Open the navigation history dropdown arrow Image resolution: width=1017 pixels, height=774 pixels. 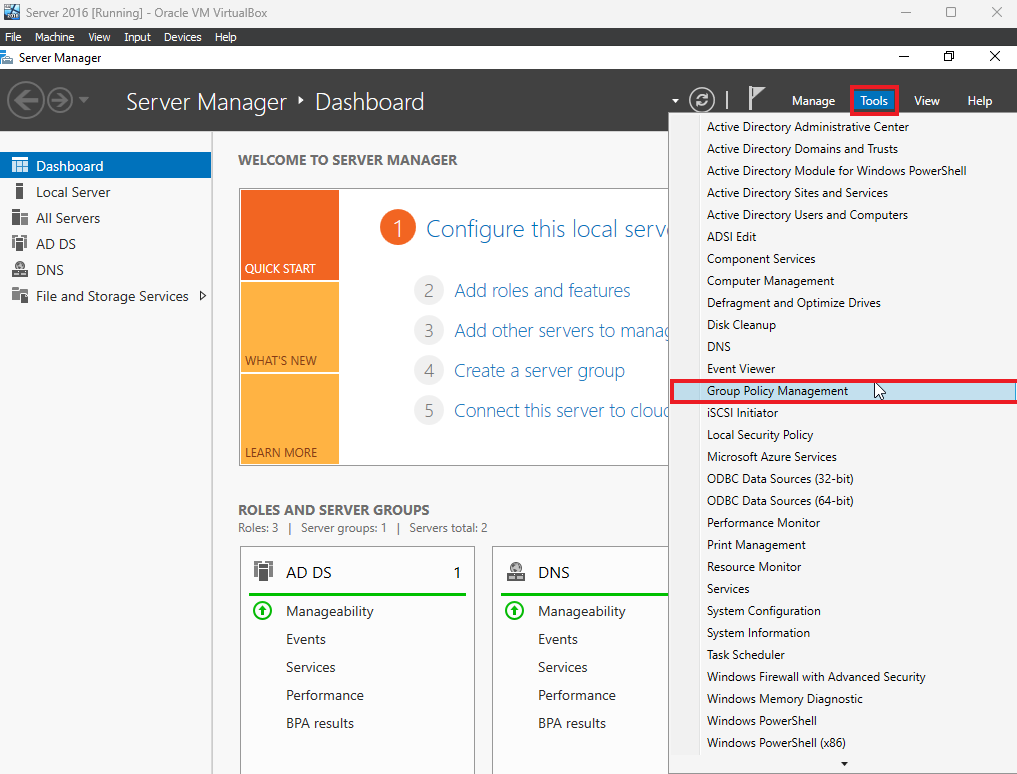[84, 100]
